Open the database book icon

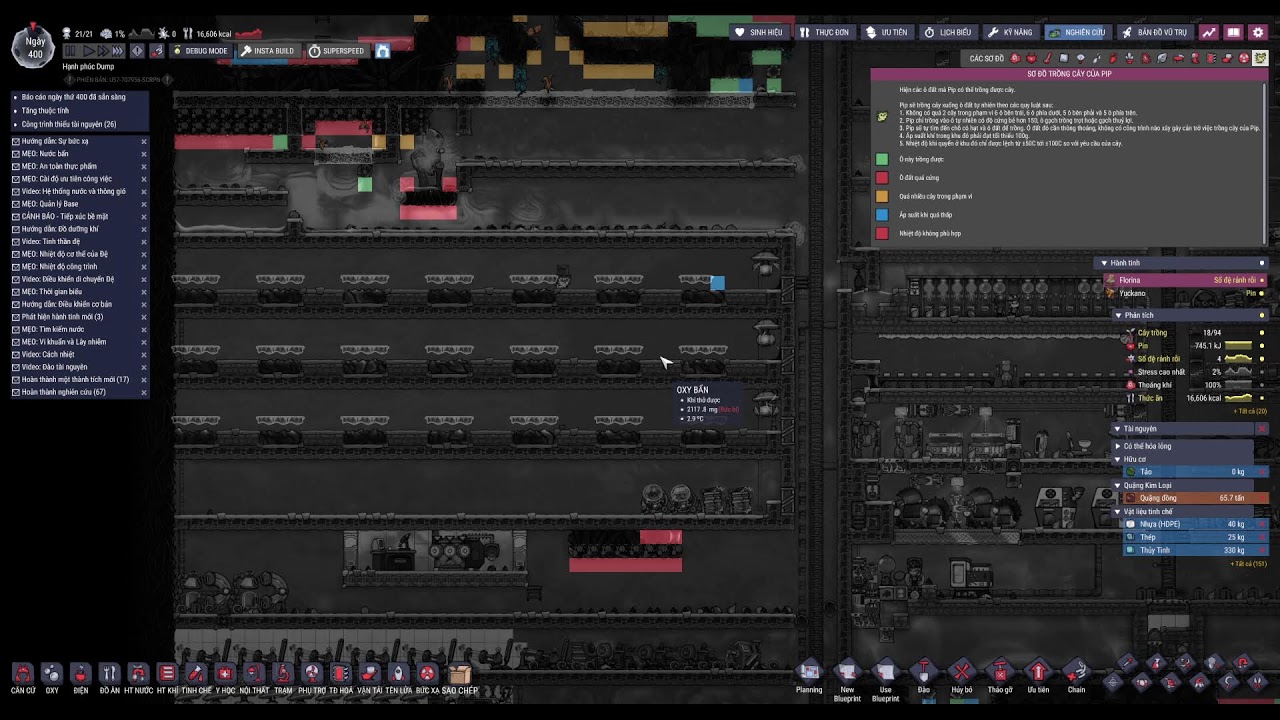pos(1234,32)
